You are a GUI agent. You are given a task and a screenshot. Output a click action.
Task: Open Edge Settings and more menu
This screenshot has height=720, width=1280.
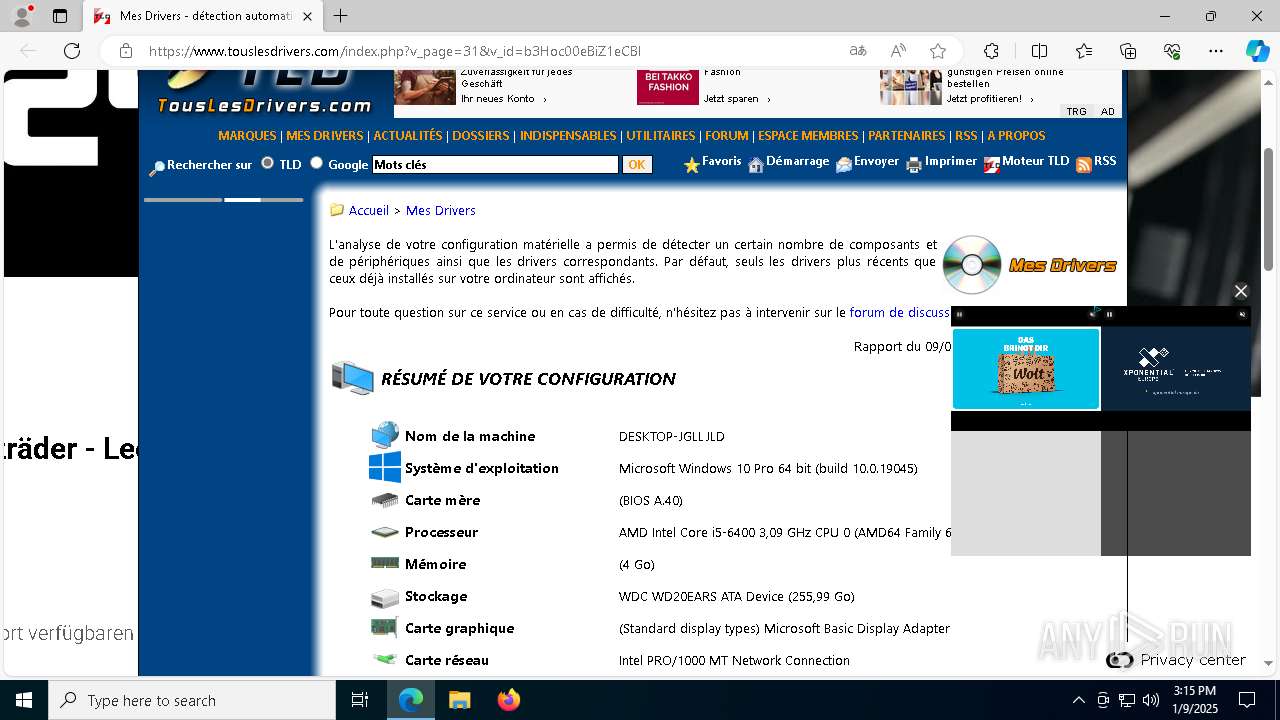(x=1216, y=51)
